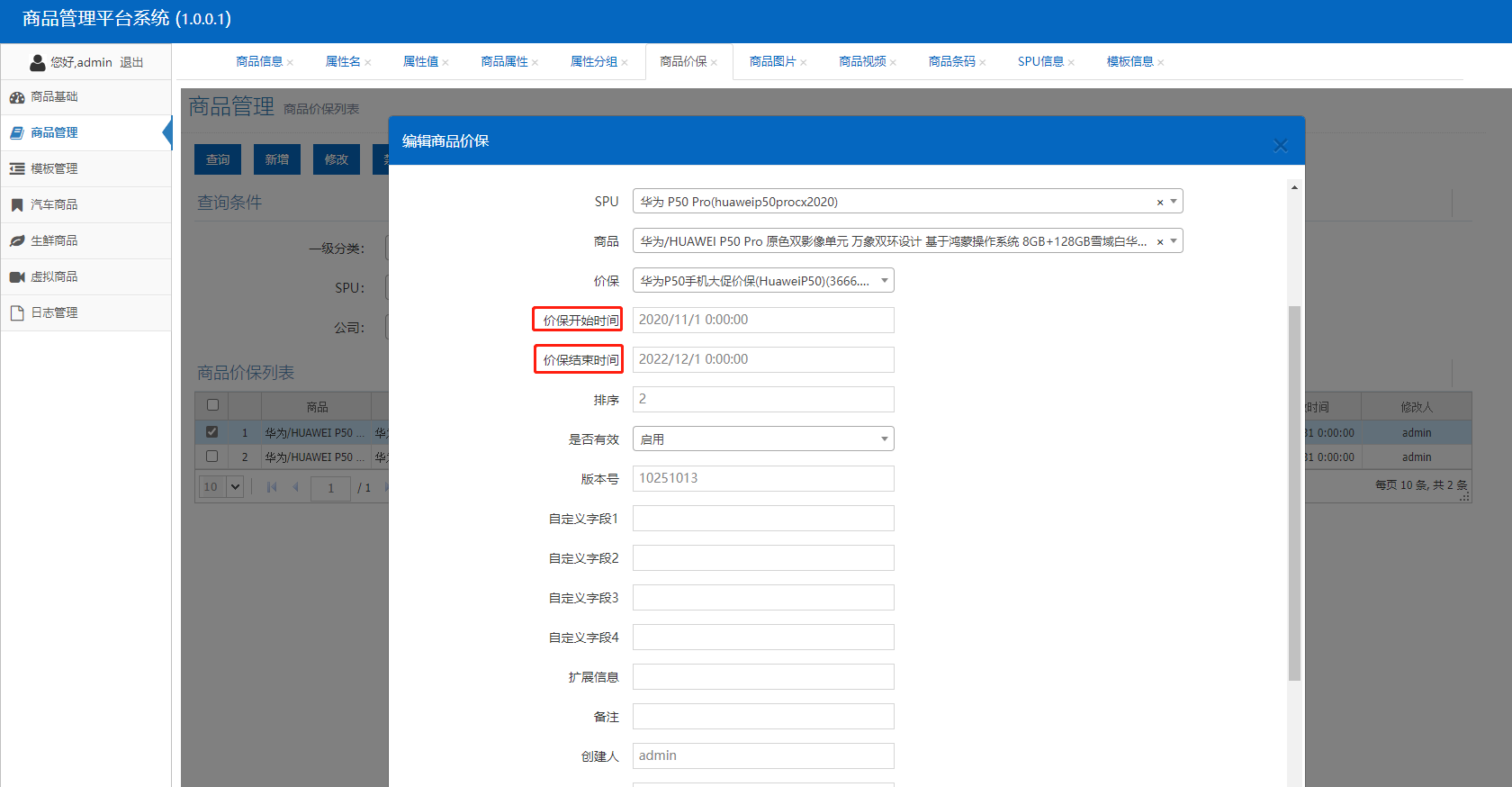Close the 属性名 tab with its ×

pos(367,63)
